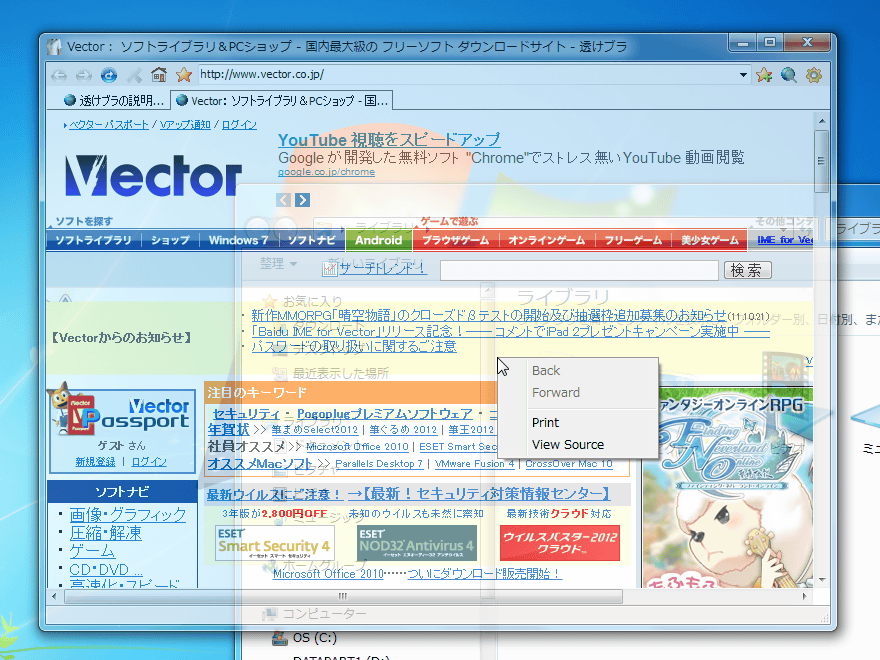Open Windows 7 navigation item

(x=239, y=240)
